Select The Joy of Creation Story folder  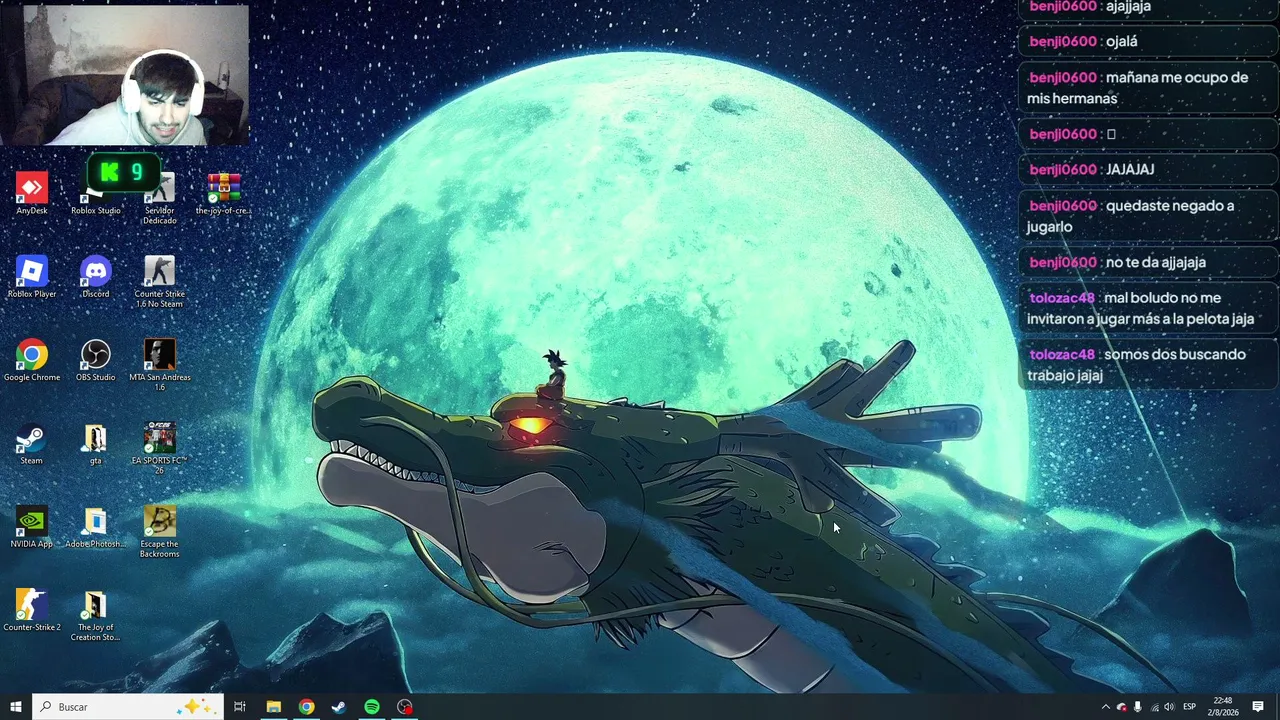(x=96, y=616)
